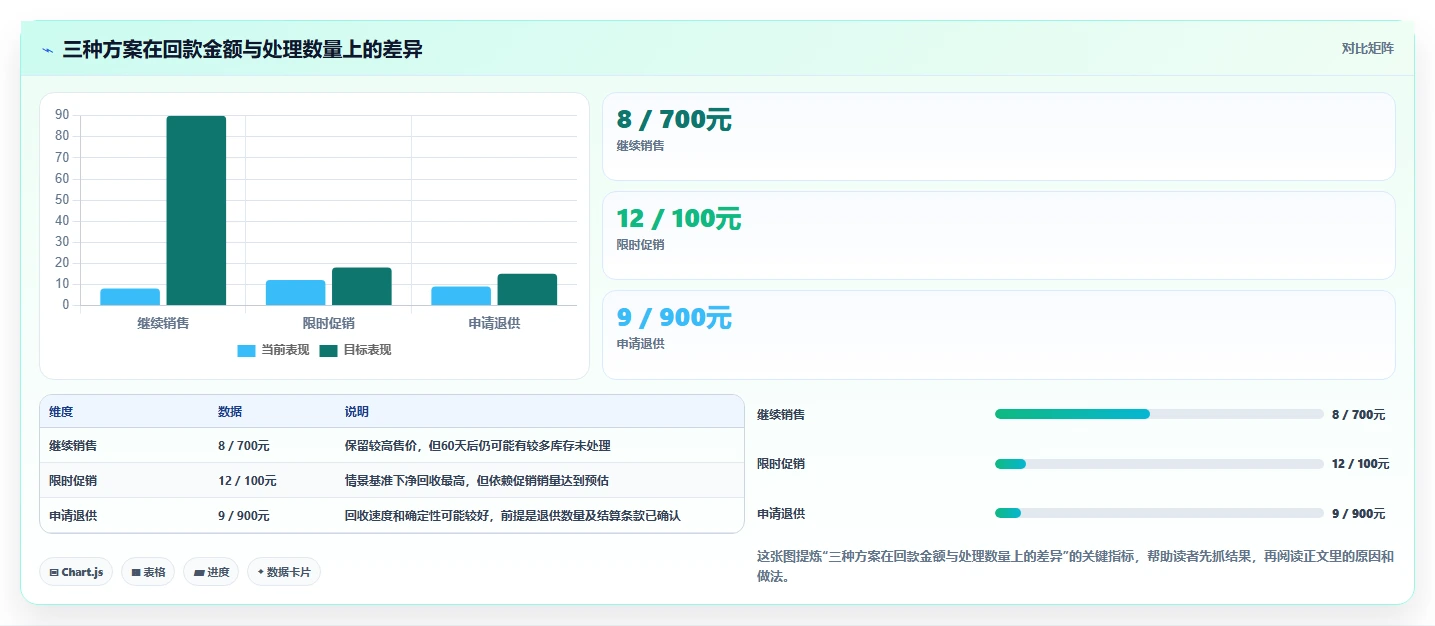
Task: Click the 12 / 100元 table cell
Action: tap(247, 481)
